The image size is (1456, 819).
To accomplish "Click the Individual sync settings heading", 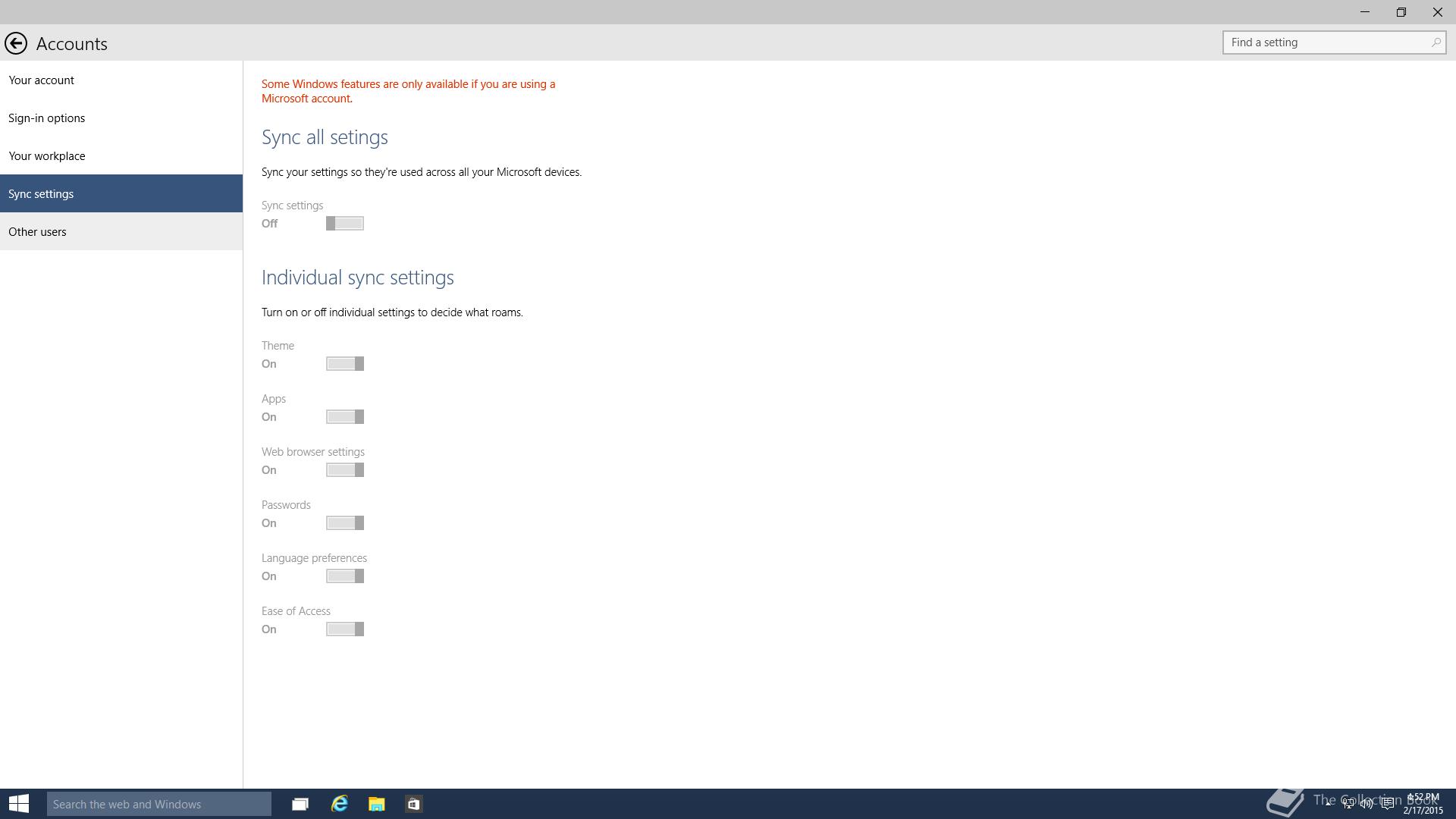I will point(358,278).
